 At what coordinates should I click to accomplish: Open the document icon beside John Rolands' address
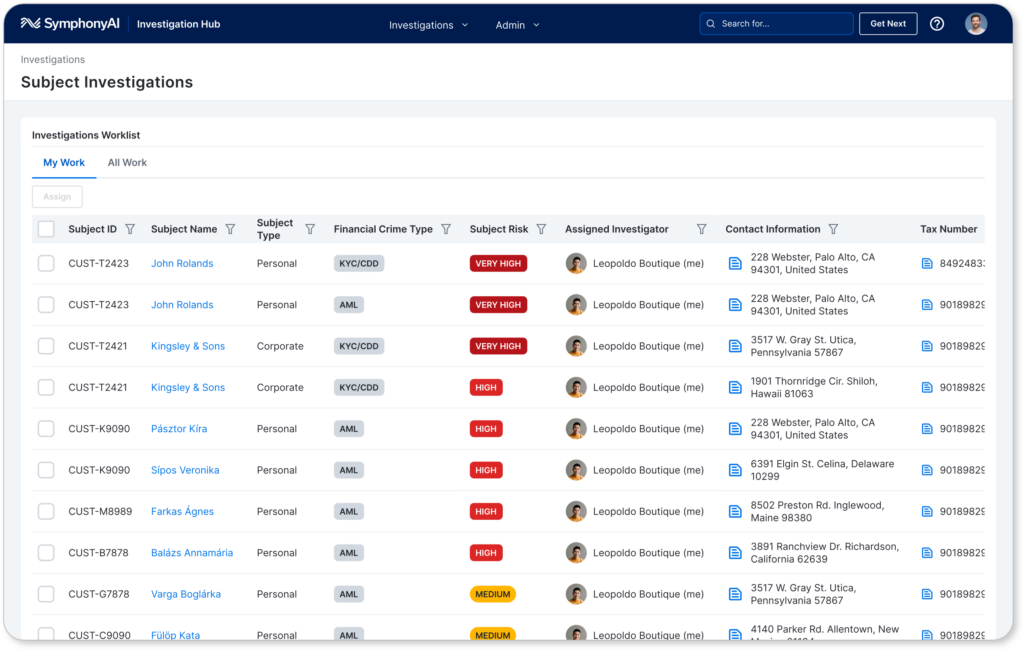(735, 263)
